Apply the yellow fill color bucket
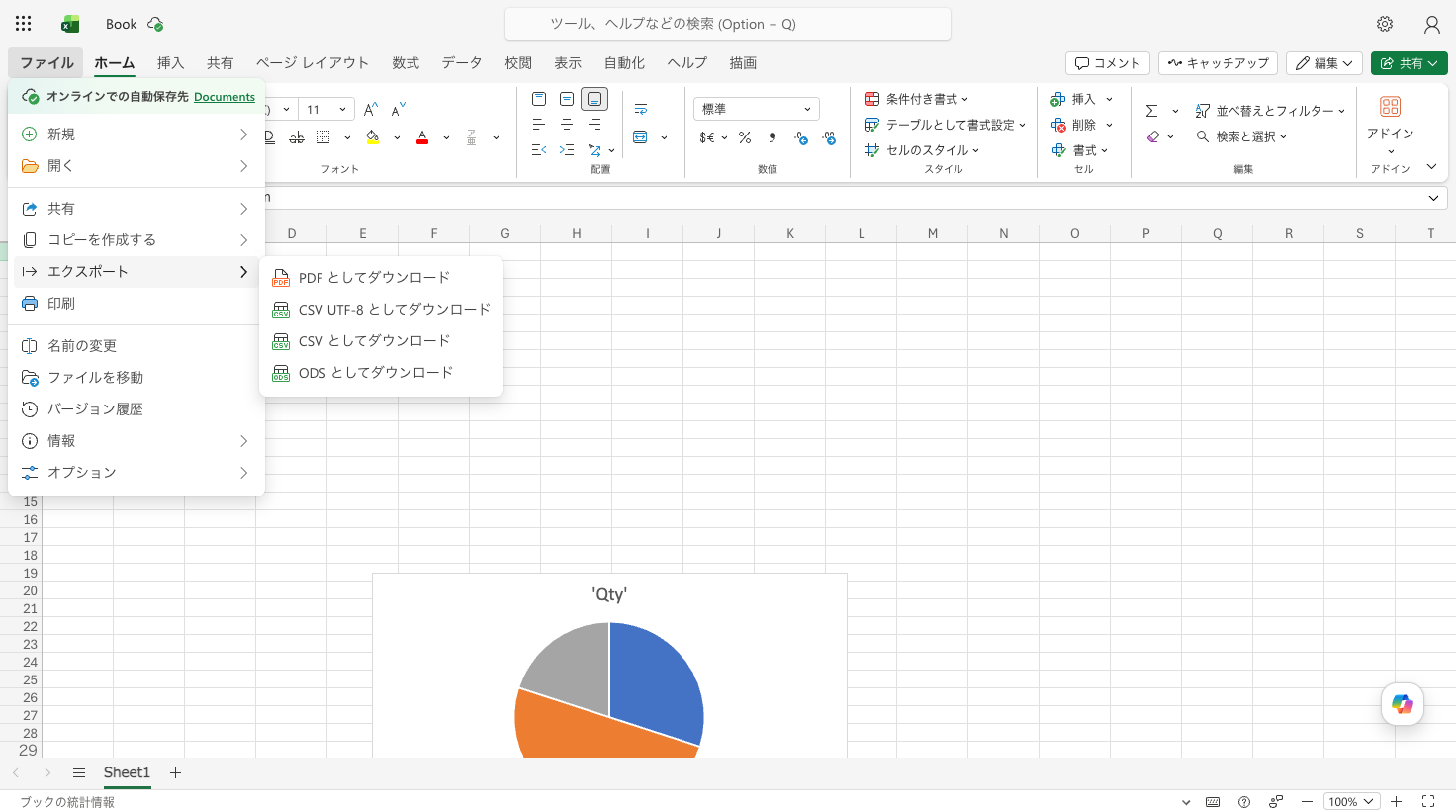Image resolution: width=1456 pixels, height=812 pixels. 373,137
